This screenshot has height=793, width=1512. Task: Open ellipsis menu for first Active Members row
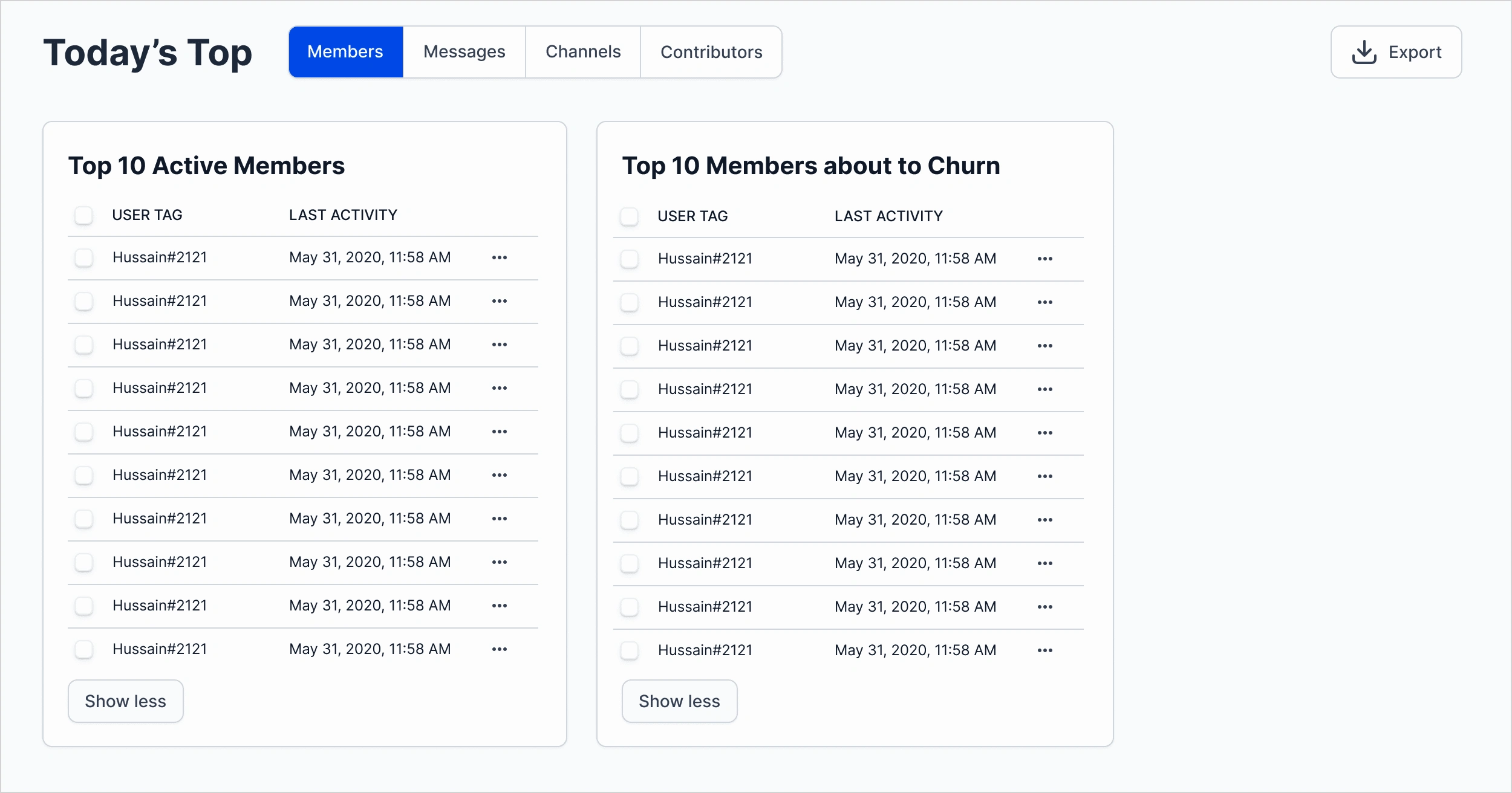click(x=500, y=257)
